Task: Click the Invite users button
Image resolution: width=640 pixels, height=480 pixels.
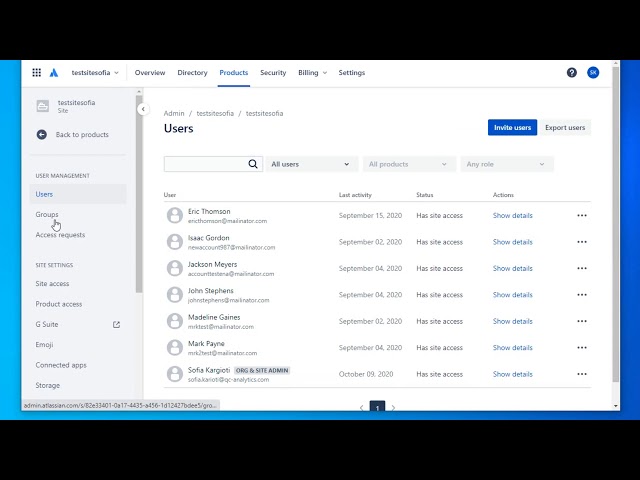Action: tap(512, 128)
